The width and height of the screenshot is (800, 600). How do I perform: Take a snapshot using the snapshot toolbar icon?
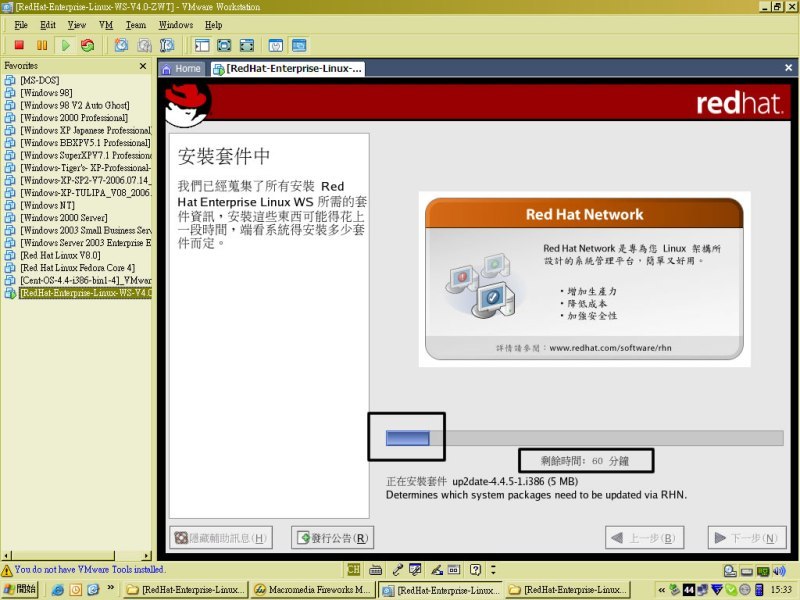[x=121, y=45]
